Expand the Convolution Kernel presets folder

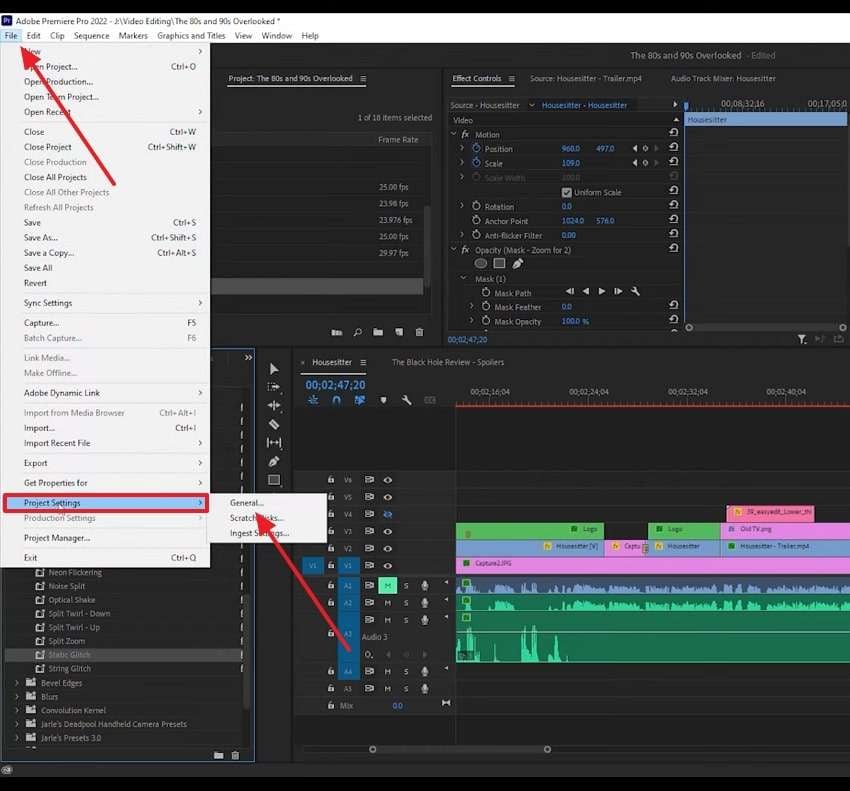(x=17, y=710)
